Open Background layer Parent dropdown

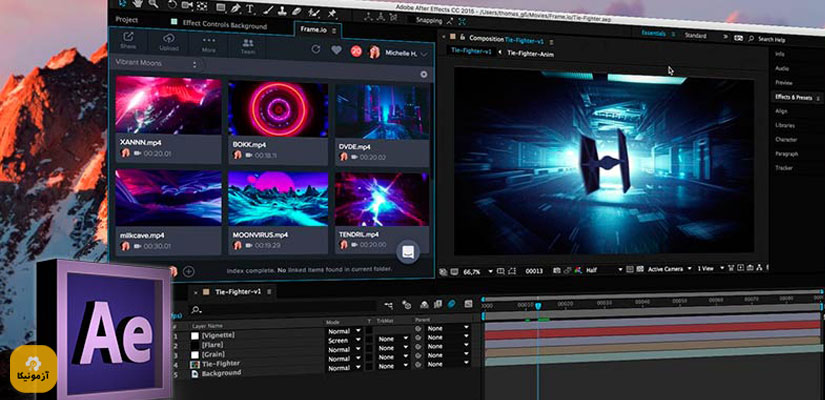tap(449, 364)
